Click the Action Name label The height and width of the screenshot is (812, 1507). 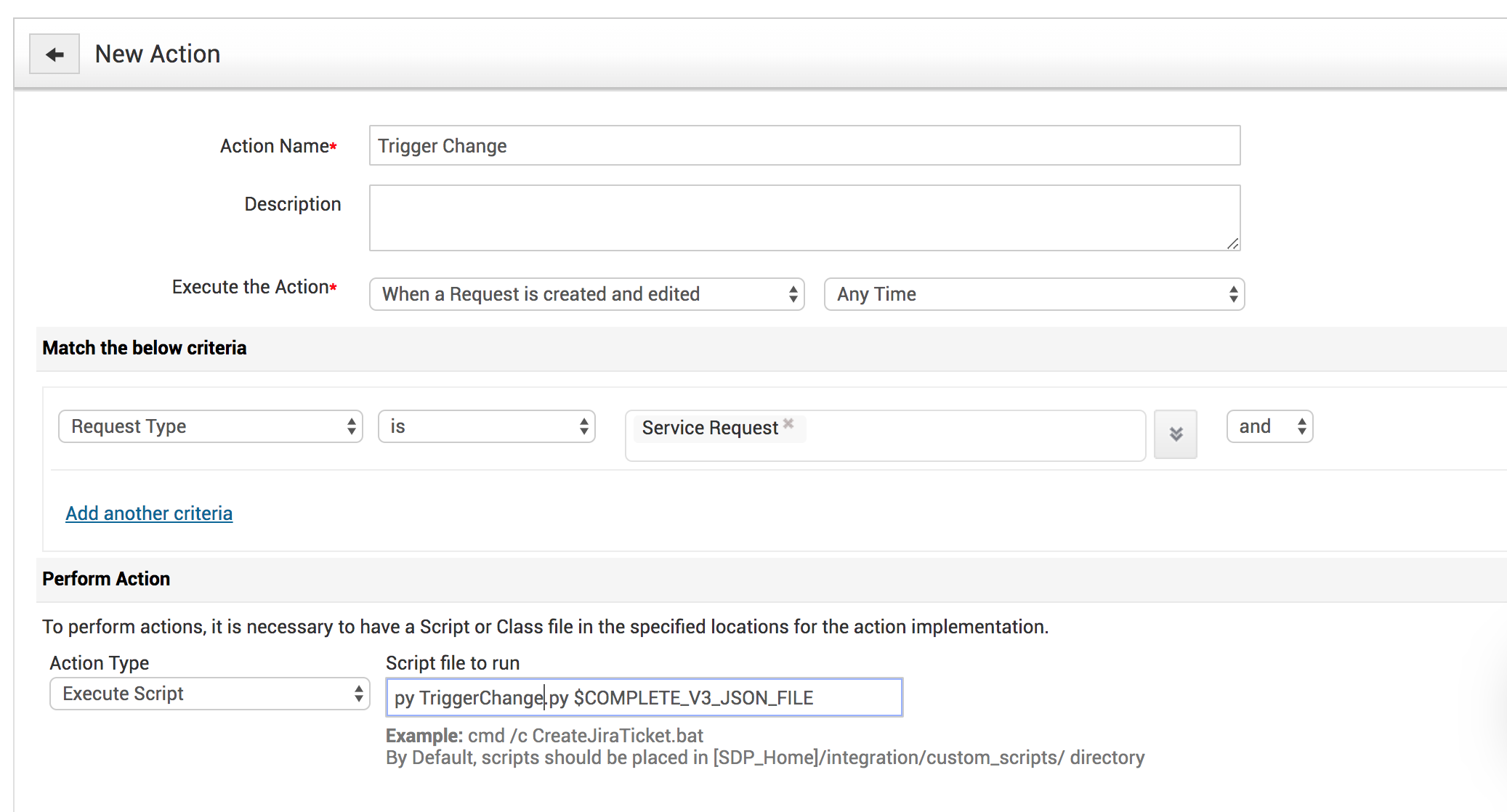(x=275, y=146)
